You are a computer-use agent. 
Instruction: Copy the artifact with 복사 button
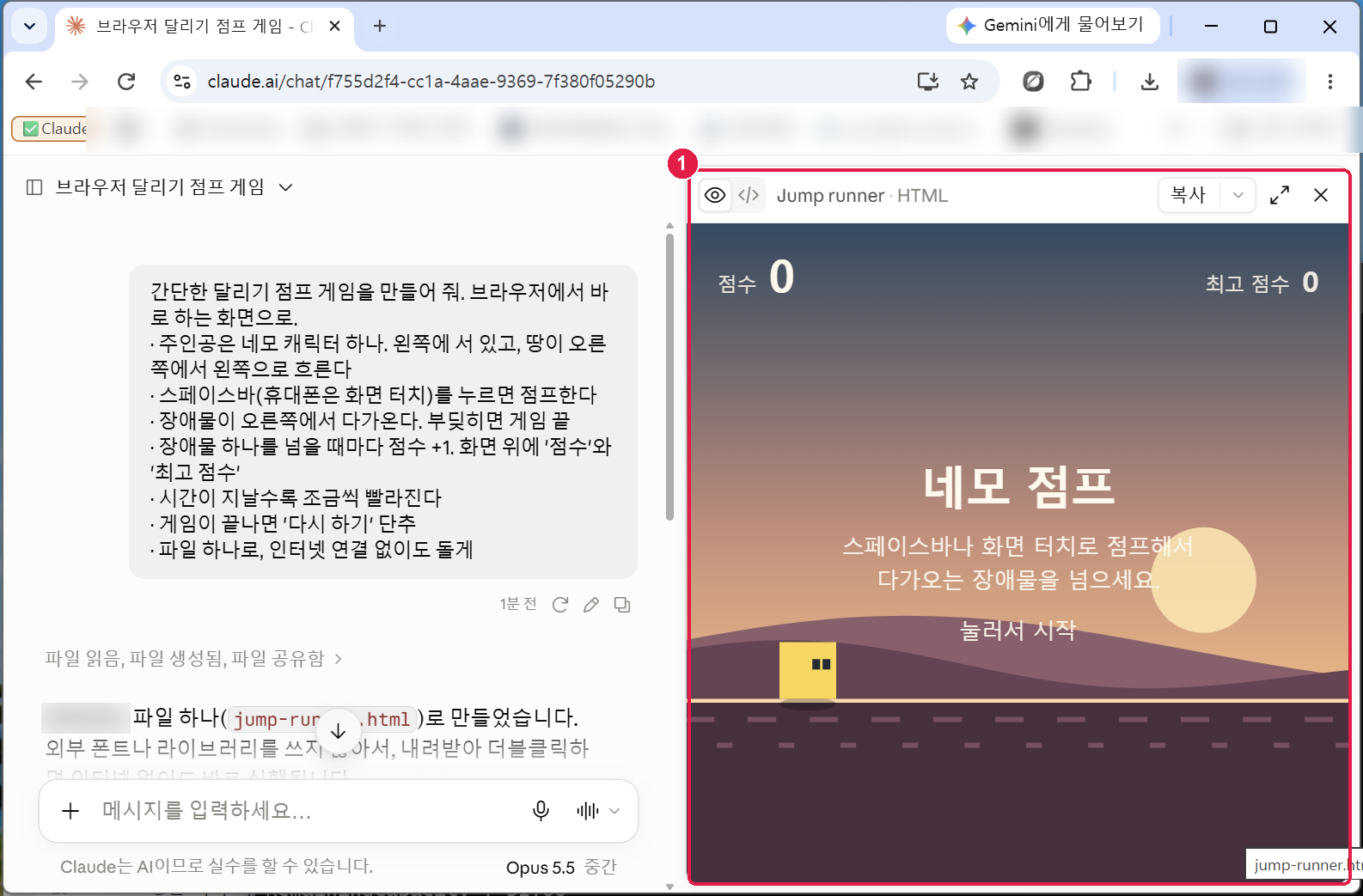tap(1189, 195)
